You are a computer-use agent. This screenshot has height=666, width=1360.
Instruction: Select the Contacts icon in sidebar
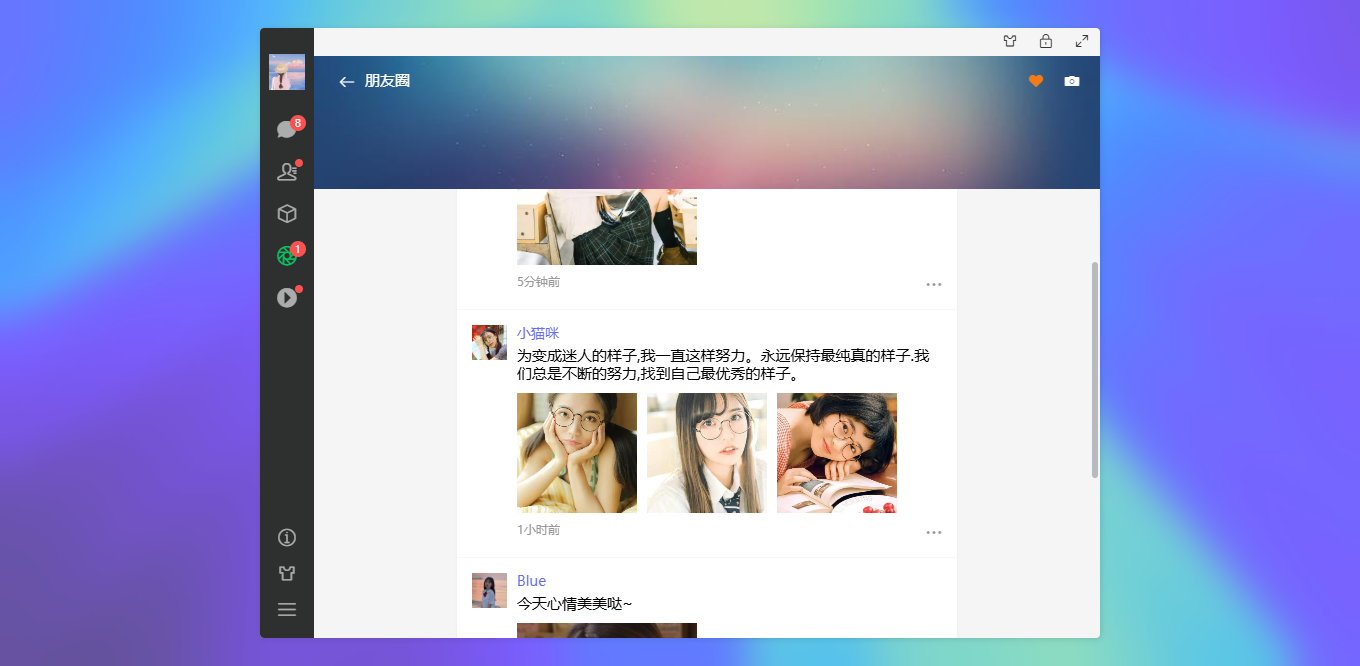[287, 170]
